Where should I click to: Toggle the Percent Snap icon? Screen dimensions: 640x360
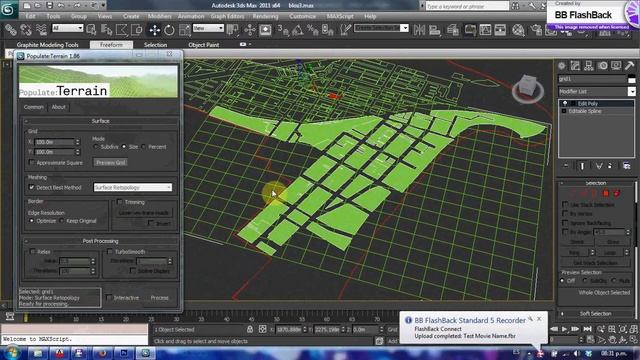313,30
